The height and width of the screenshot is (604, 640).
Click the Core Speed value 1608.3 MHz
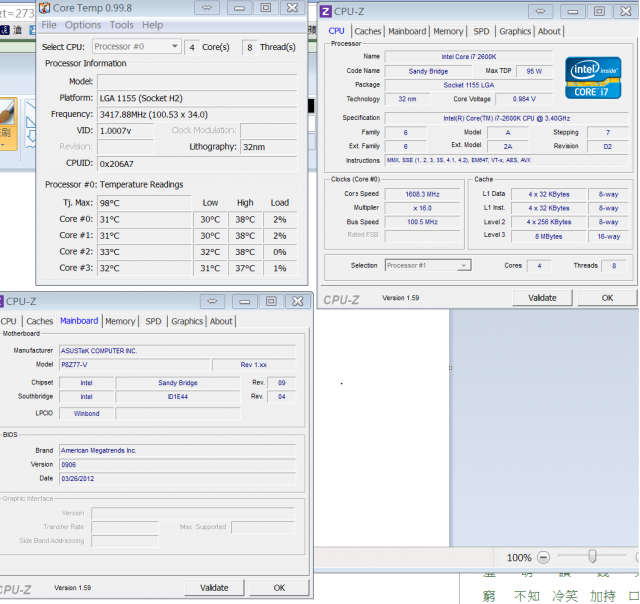click(x=422, y=194)
